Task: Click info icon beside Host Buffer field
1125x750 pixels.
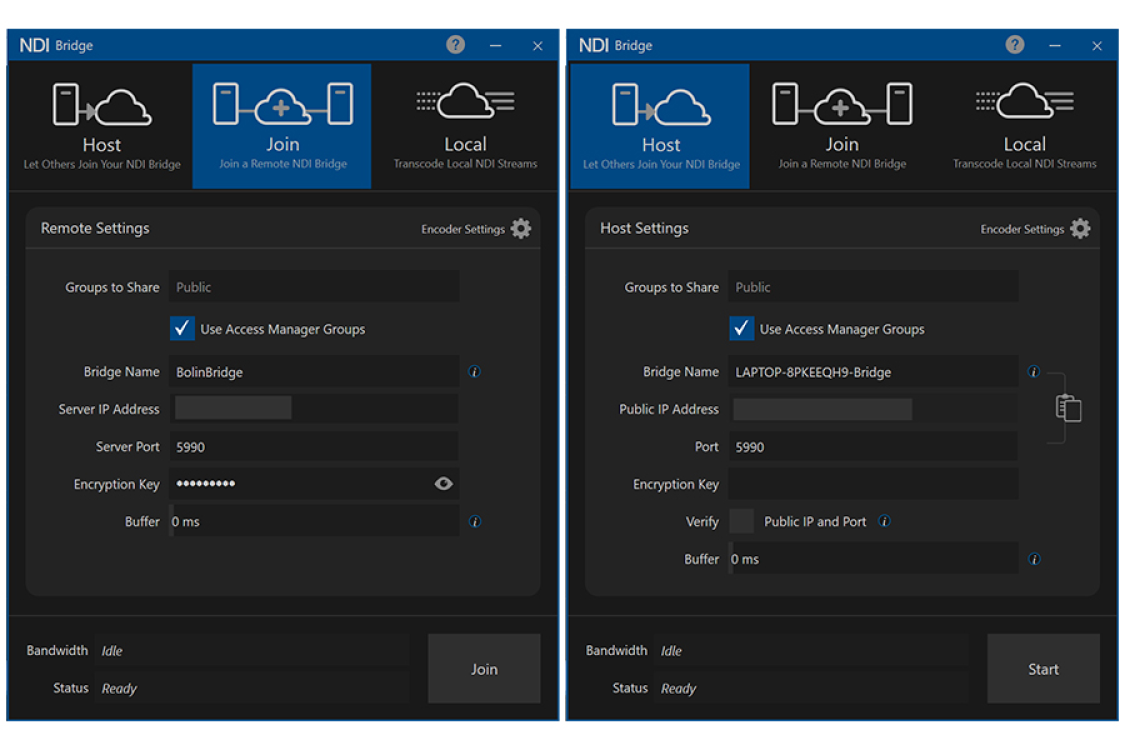Action: [x=1034, y=560]
